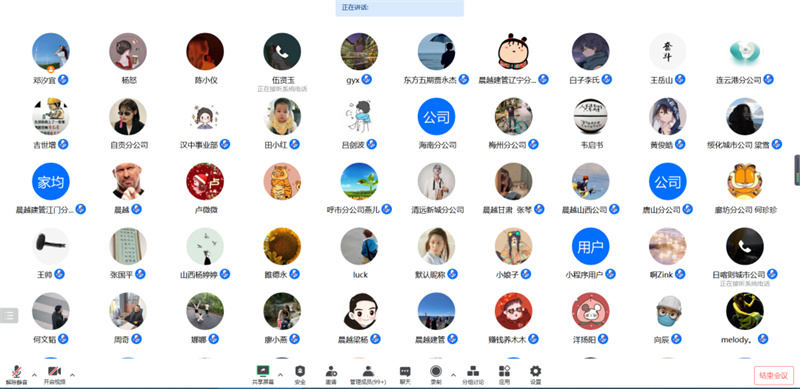Expand the recording options arrow
The height and width of the screenshot is (389, 800).
(x=453, y=375)
